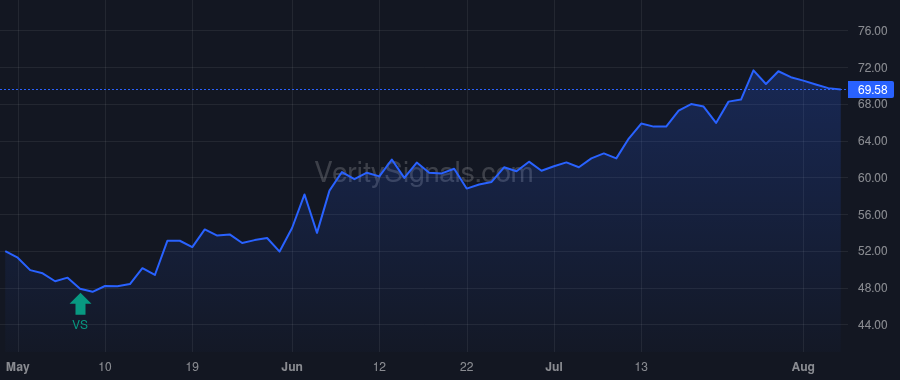
Task: Click the 44.00 price axis label
Action: tap(872, 325)
